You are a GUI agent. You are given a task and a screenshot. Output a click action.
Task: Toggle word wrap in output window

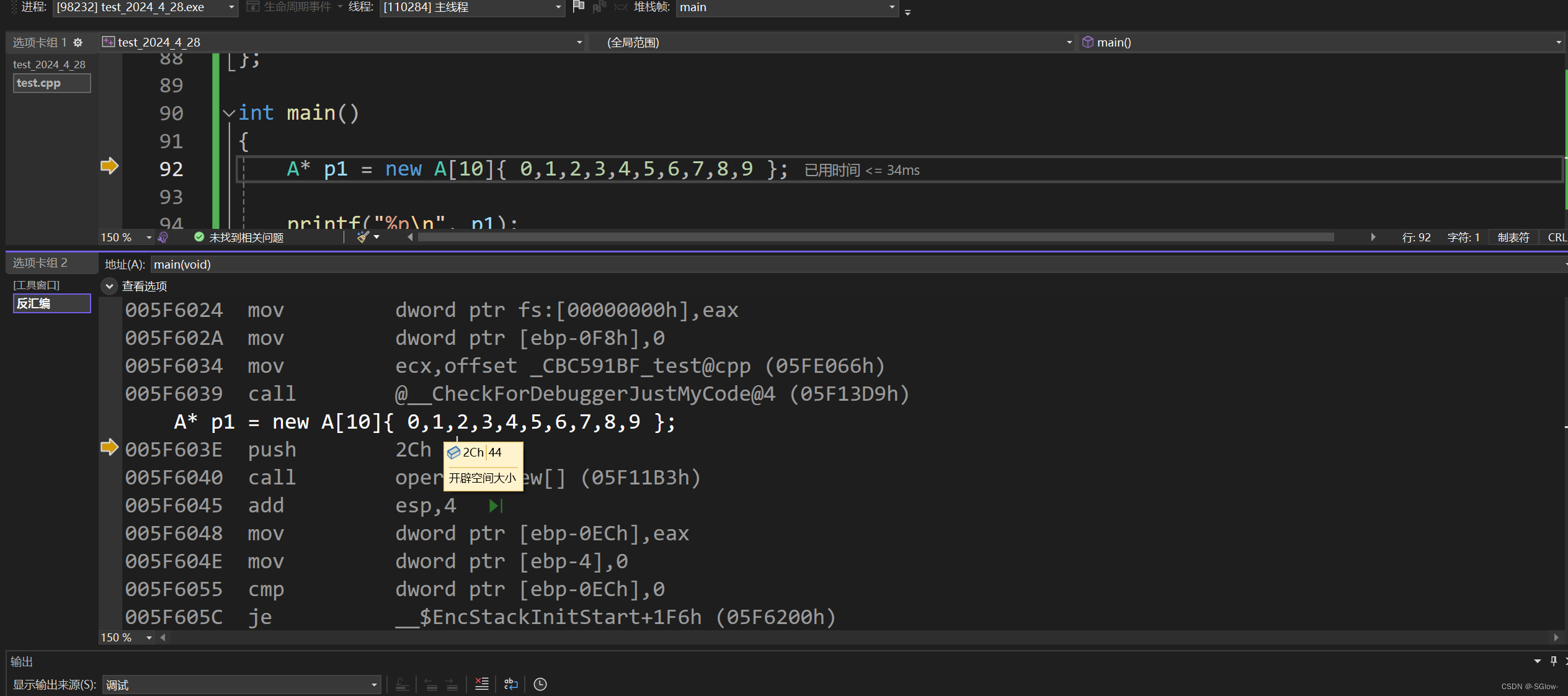click(511, 684)
